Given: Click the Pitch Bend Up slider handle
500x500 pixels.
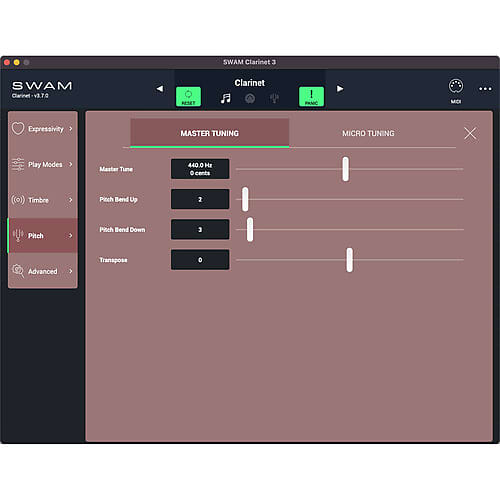Looking at the screenshot, I should coord(245,199).
